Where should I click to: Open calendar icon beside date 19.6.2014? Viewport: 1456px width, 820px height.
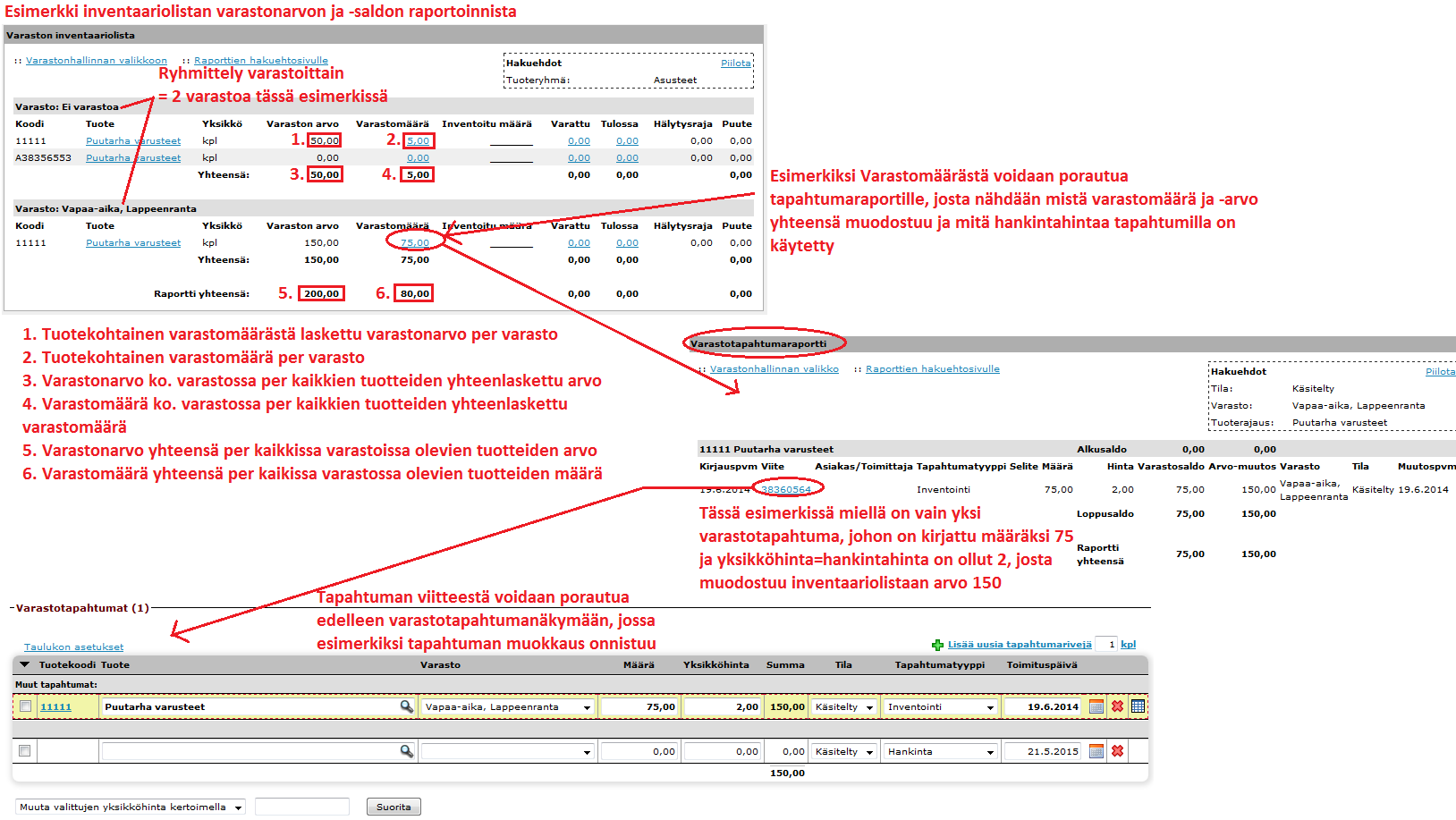click(x=1096, y=706)
